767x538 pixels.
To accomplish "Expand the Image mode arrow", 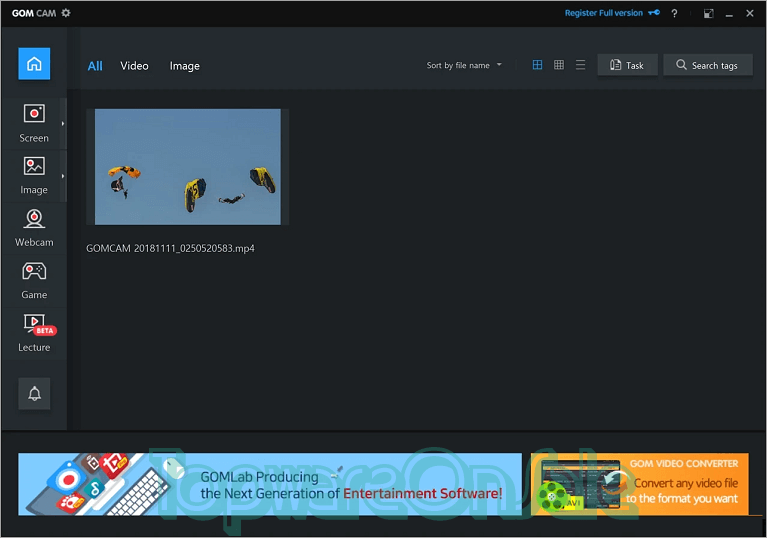I will (63, 176).
